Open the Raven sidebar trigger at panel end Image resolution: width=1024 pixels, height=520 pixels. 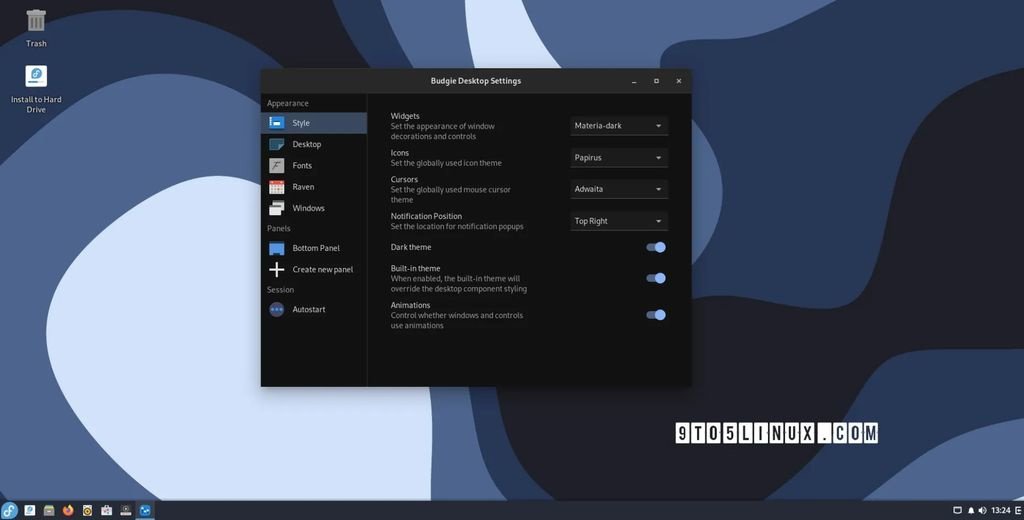pos(1018,510)
